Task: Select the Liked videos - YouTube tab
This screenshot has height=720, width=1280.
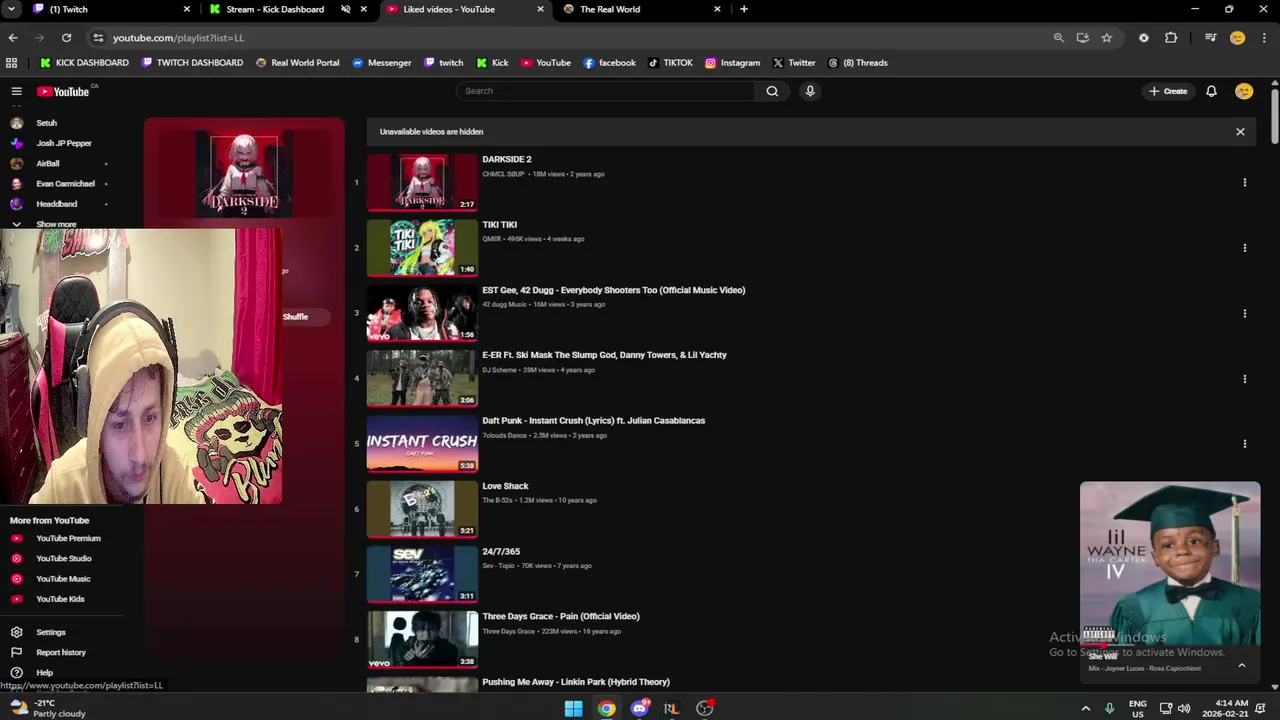Action: click(464, 9)
